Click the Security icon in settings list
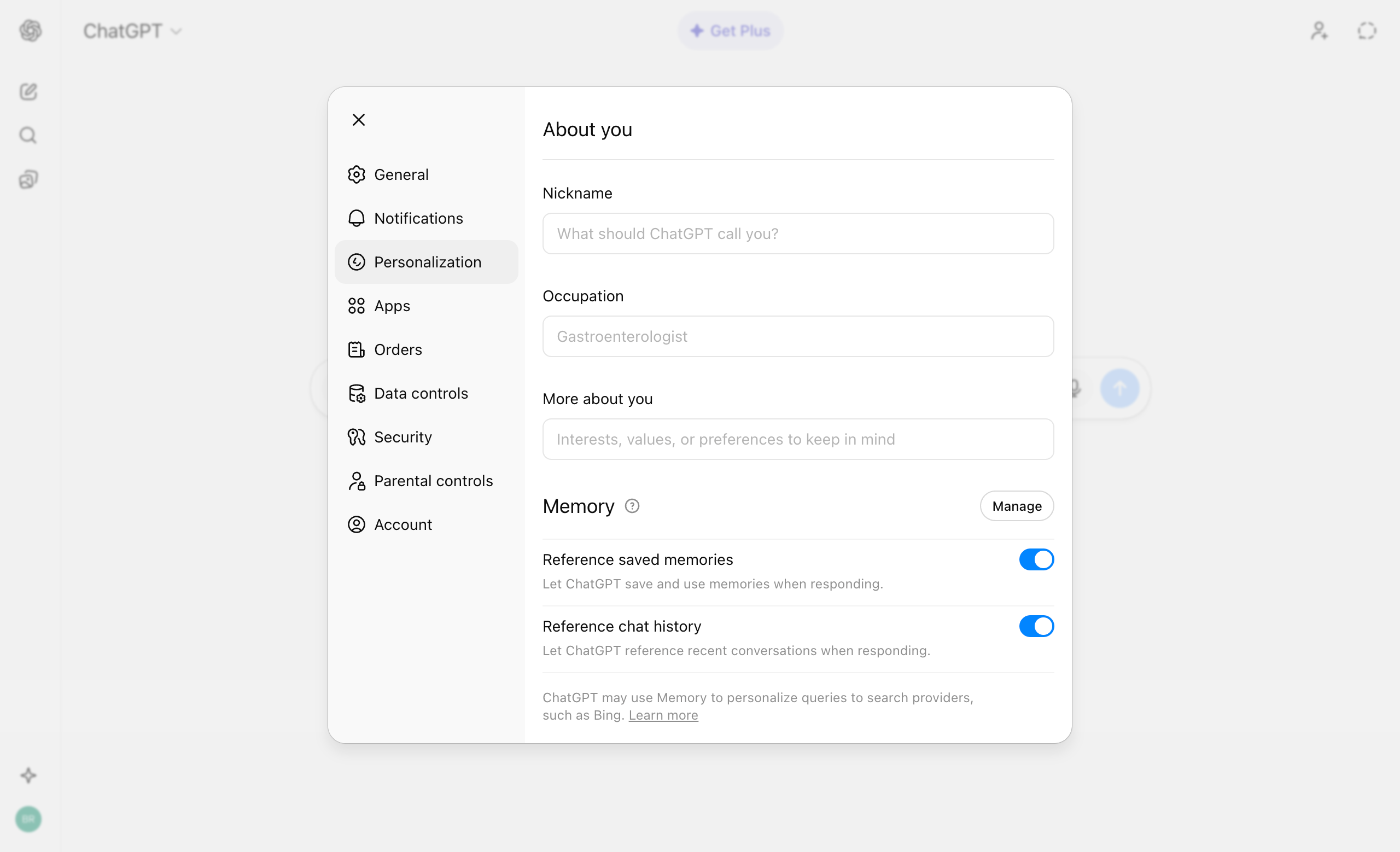Image resolution: width=1400 pixels, height=852 pixels. point(356,437)
